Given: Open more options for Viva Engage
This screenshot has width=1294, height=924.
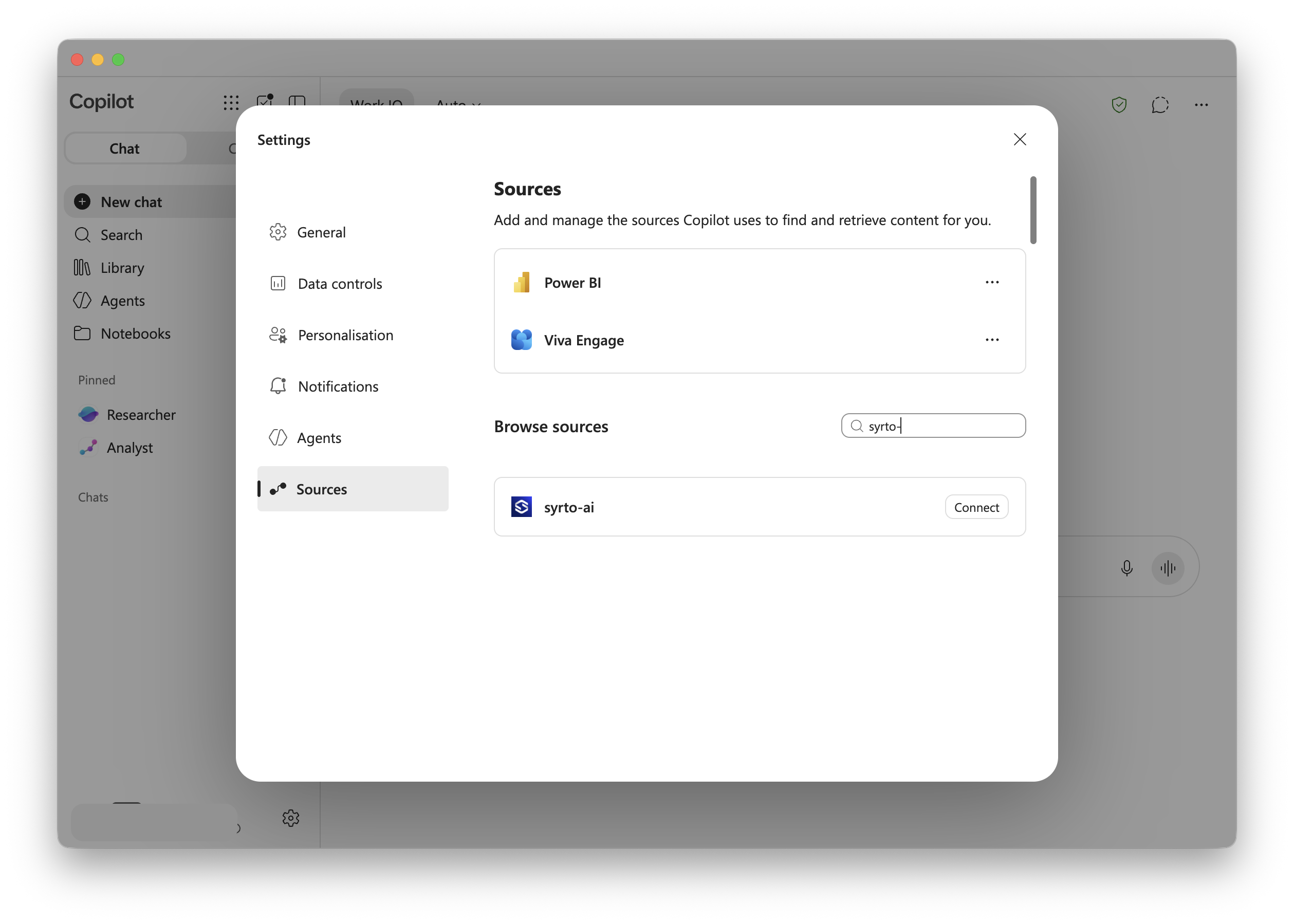Looking at the screenshot, I should click(x=992, y=340).
